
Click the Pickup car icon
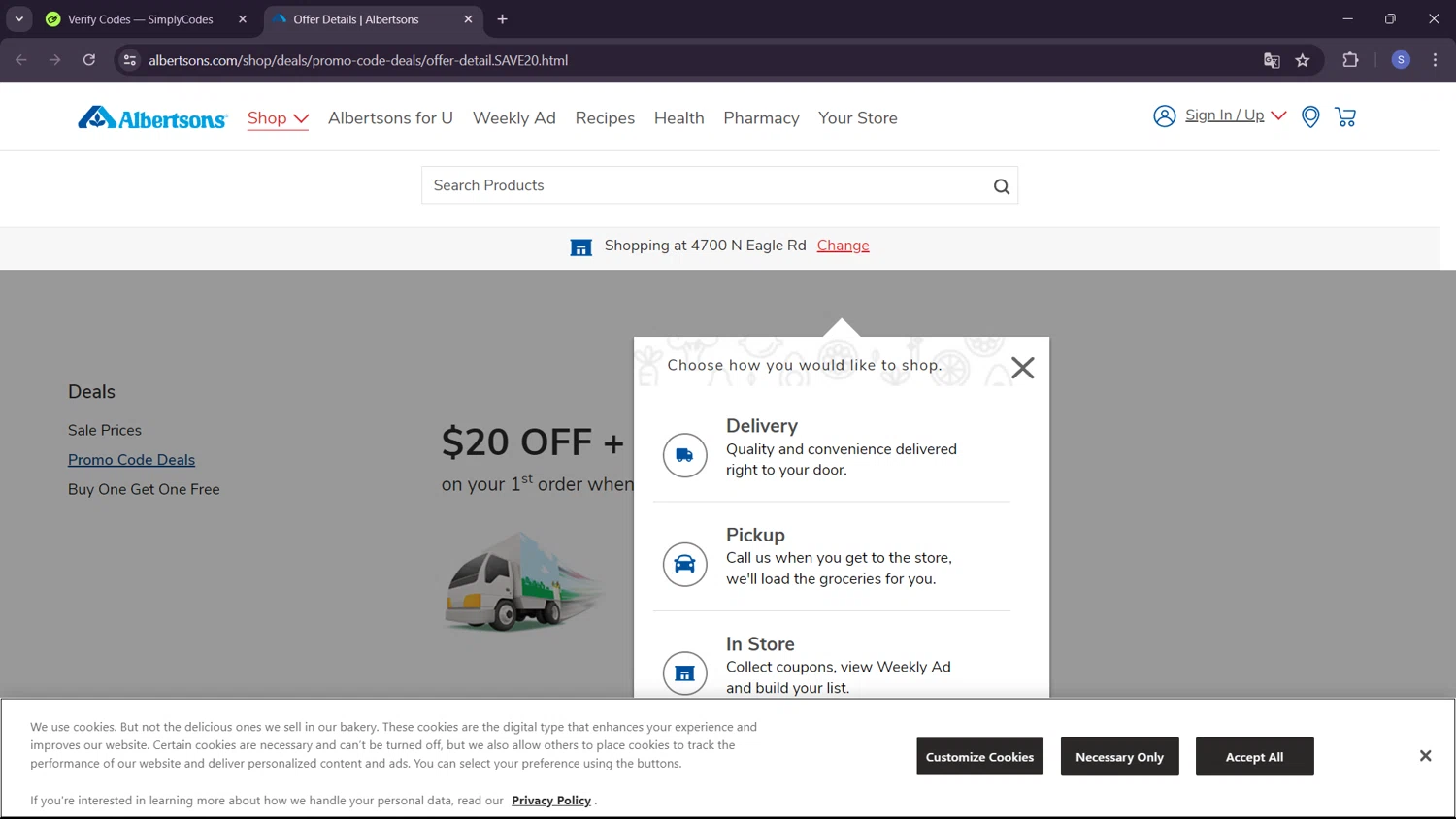684,564
